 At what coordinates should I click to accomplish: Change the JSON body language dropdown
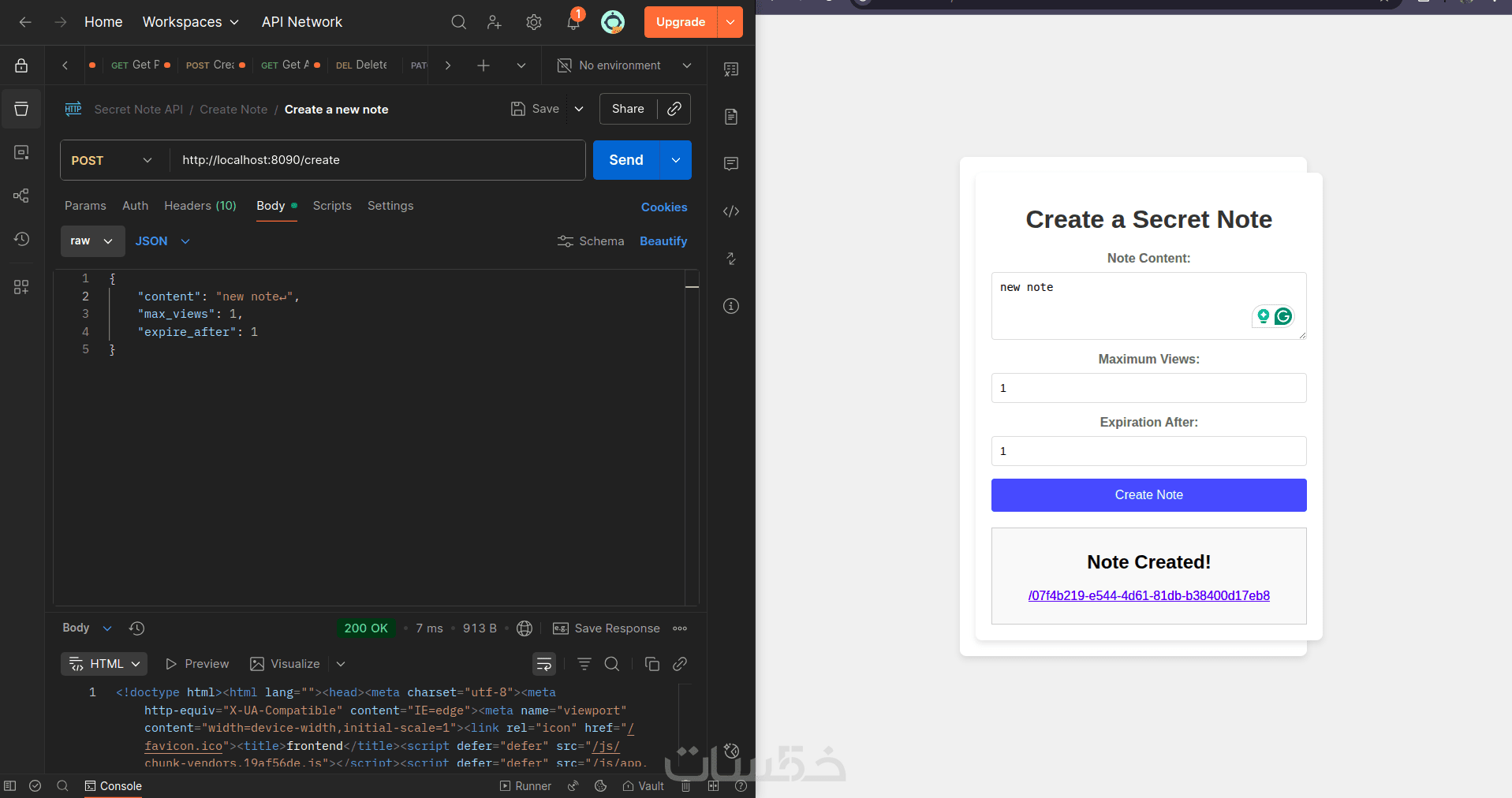(x=162, y=241)
